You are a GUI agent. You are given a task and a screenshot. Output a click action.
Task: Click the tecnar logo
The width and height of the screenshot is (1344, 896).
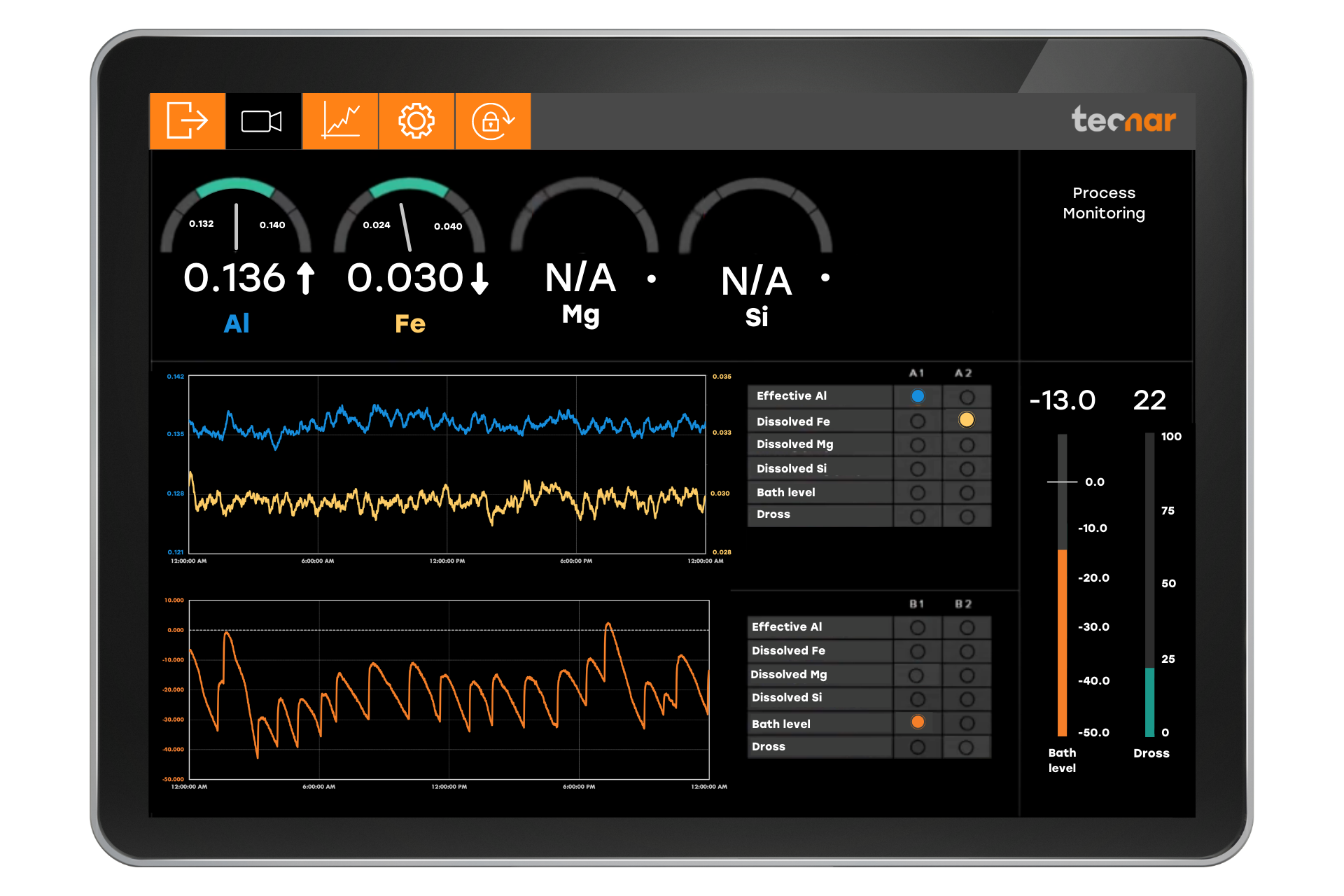coord(1124,120)
